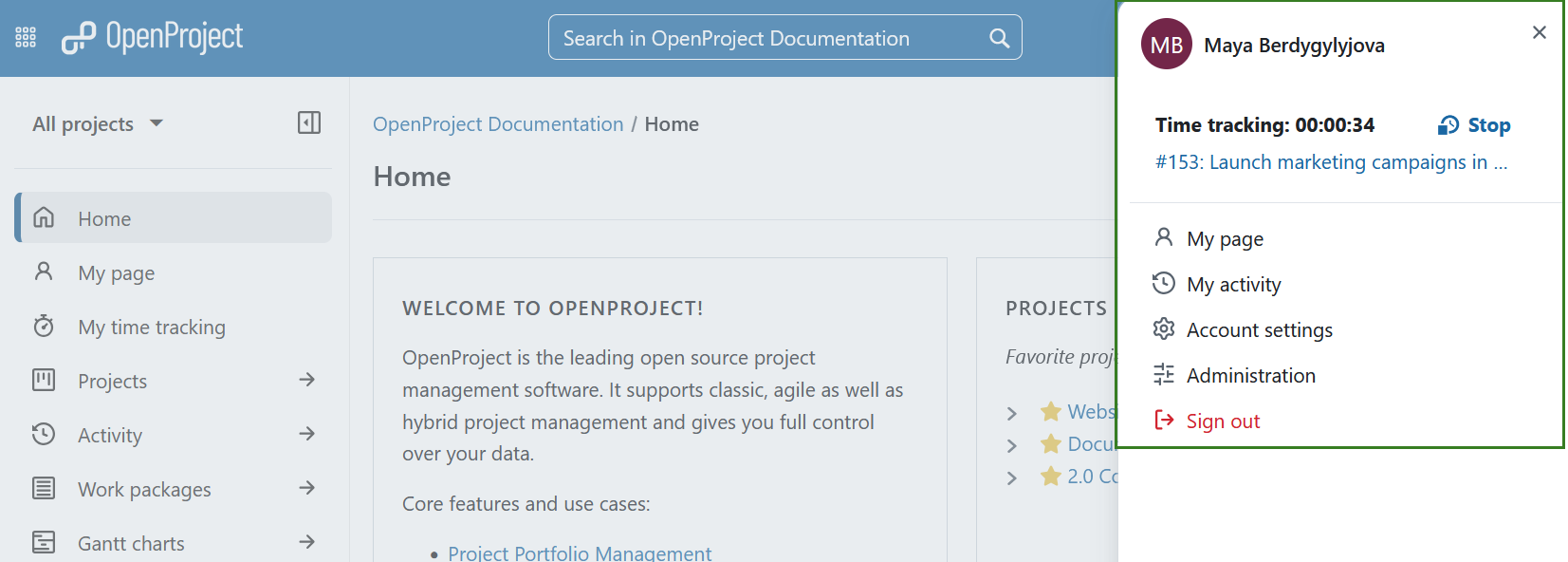Expand the Projects submenu arrow
This screenshot has width=1568, height=562.
[x=306, y=380]
